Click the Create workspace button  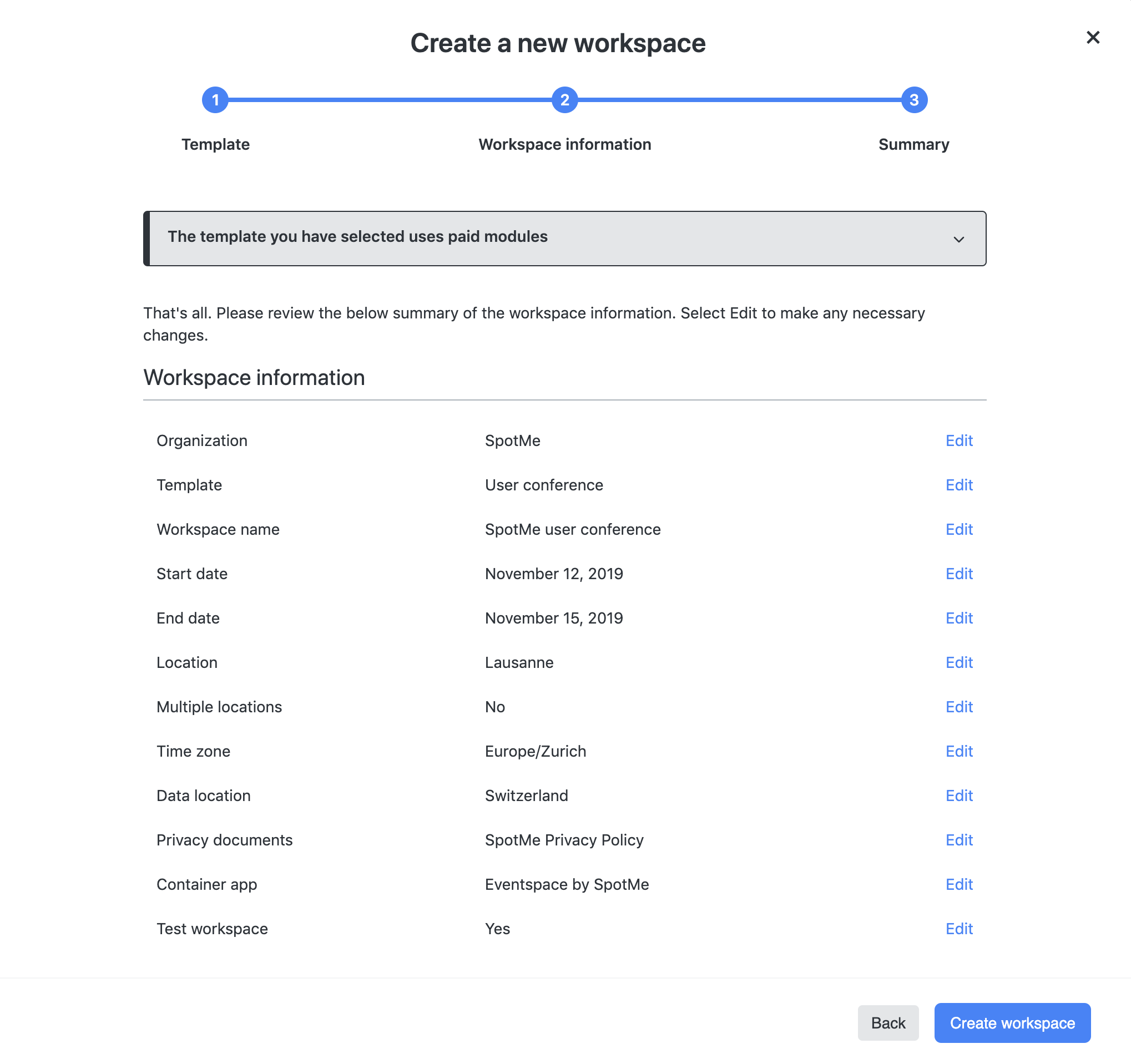coord(1012,1023)
